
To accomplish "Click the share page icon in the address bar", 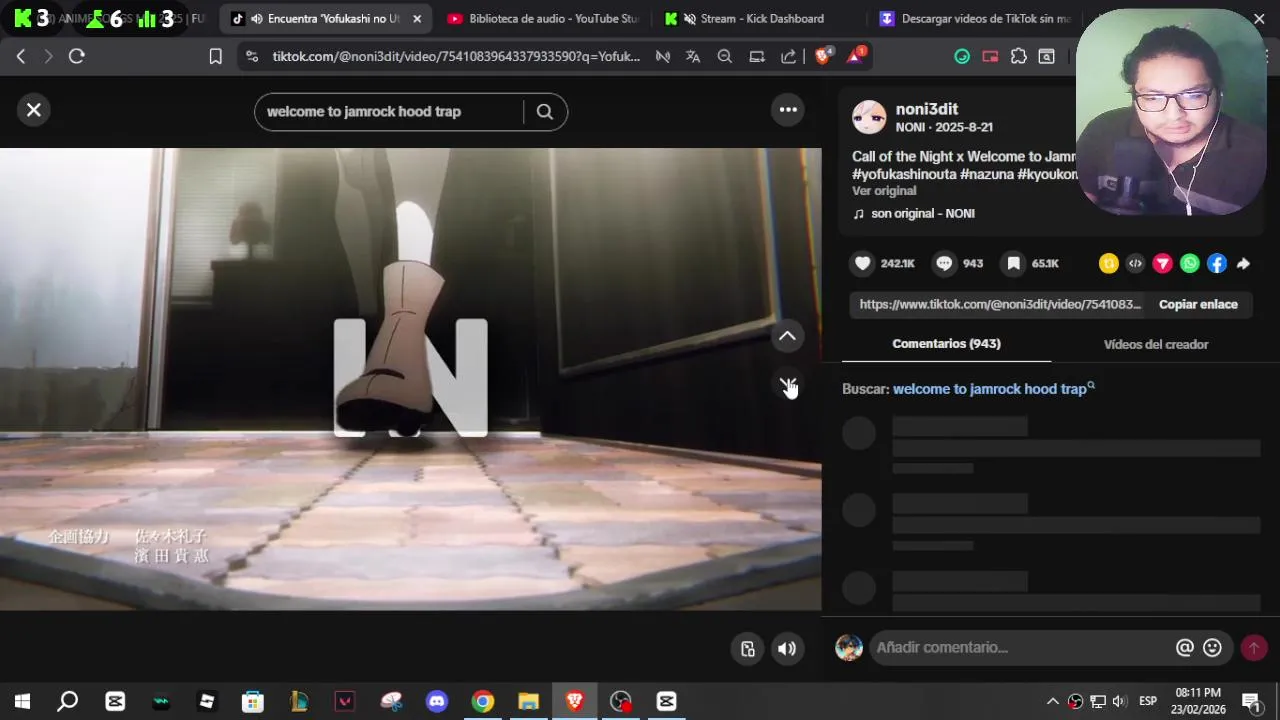I will point(789,57).
